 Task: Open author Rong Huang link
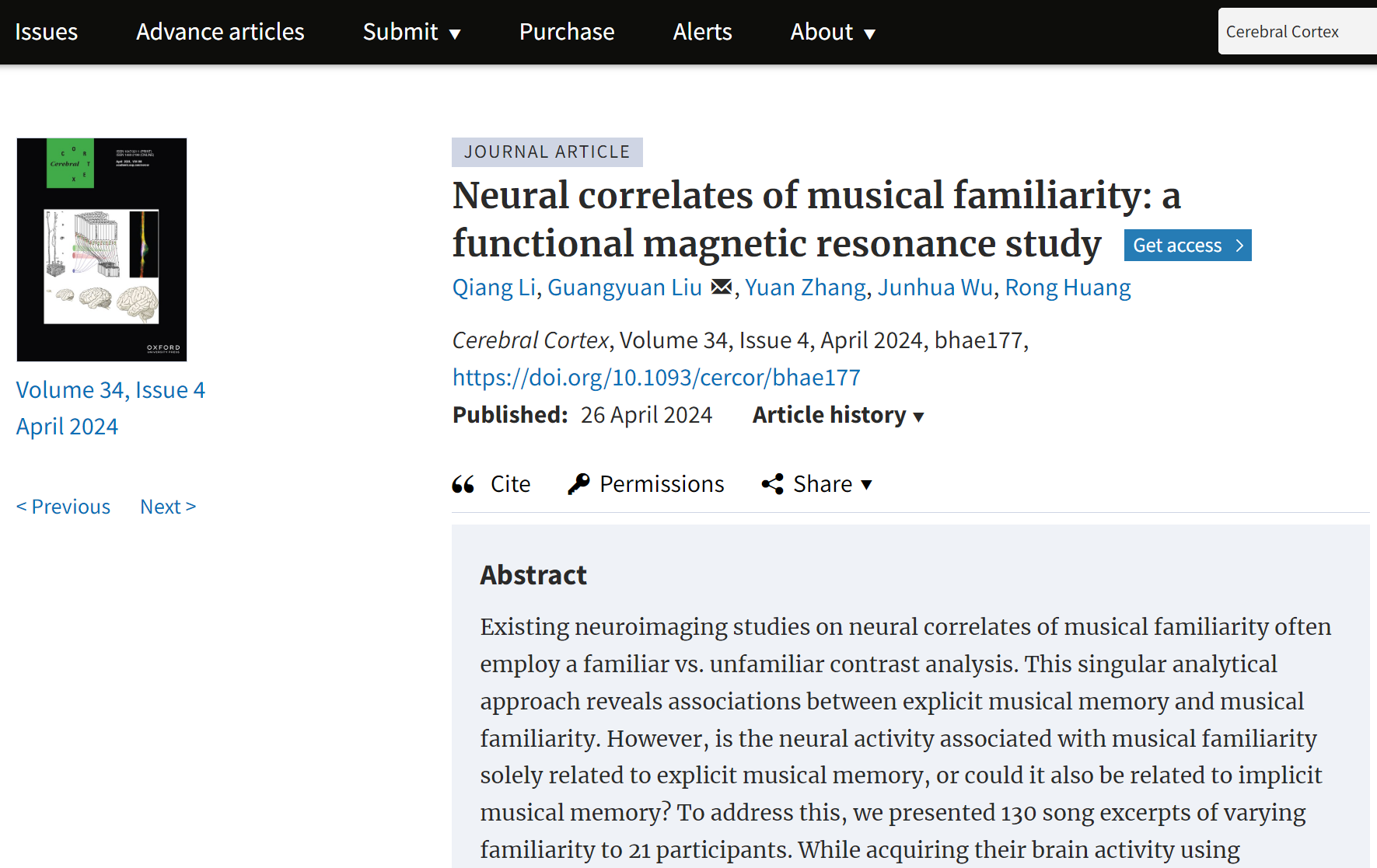pyautogui.click(x=1068, y=288)
